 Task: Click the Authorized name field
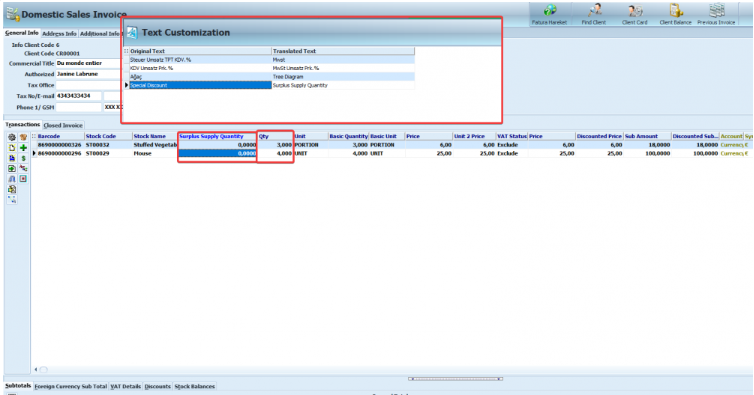pyautogui.click(x=88, y=74)
